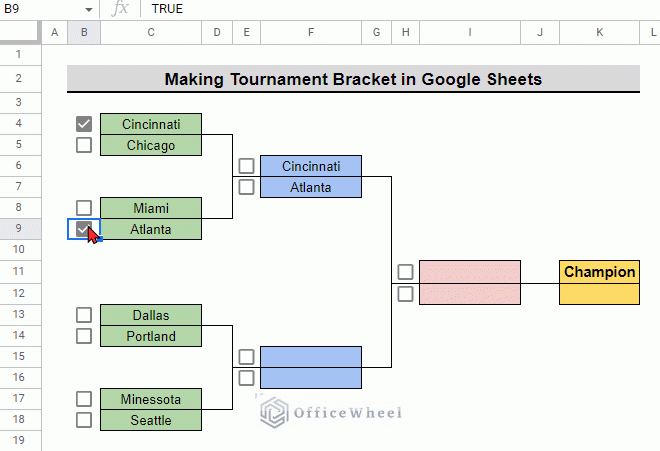The width and height of the screenshot is (660, 451).
Task: Select the Portland cell
Action: point(151,336)
